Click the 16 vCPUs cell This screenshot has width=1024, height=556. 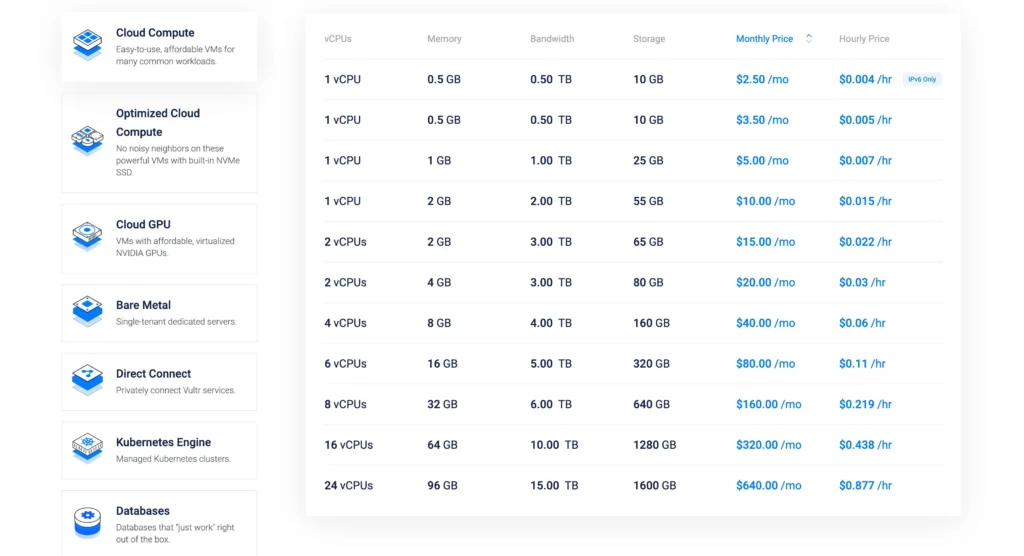[x=349, y=444]
